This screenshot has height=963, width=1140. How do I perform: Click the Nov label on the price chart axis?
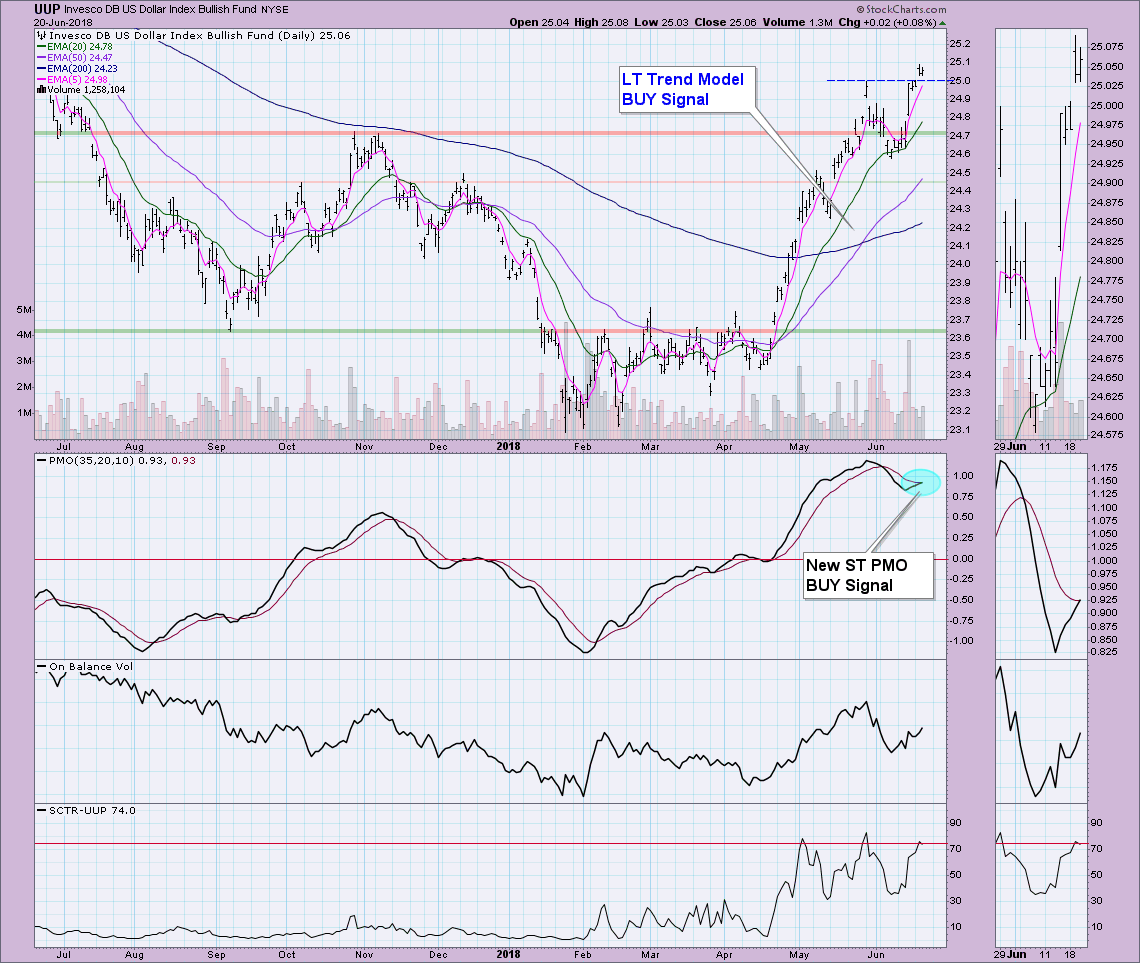pos(364,446)
